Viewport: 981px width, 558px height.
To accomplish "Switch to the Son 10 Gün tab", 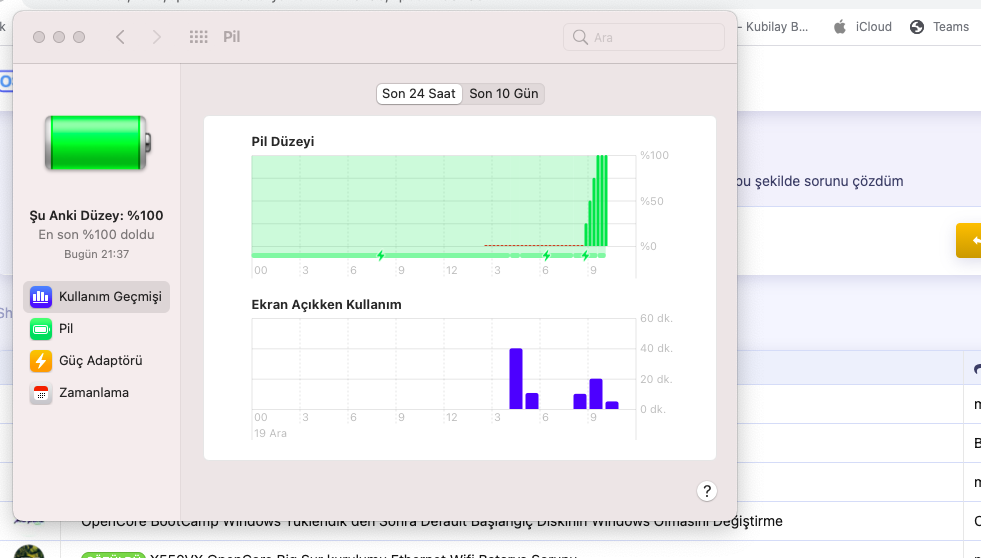I will 504,93.
